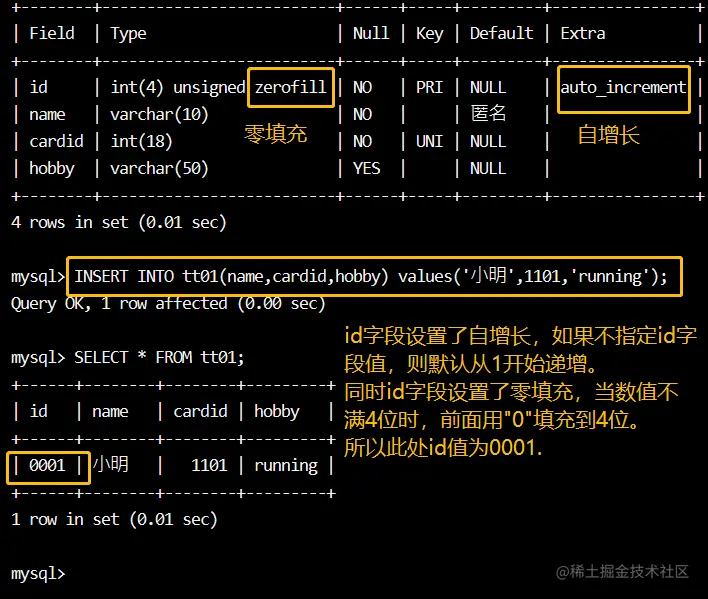Click the 'hobby' field in describe table
This screenshot has width=708, height=599.
click(52, 169)
